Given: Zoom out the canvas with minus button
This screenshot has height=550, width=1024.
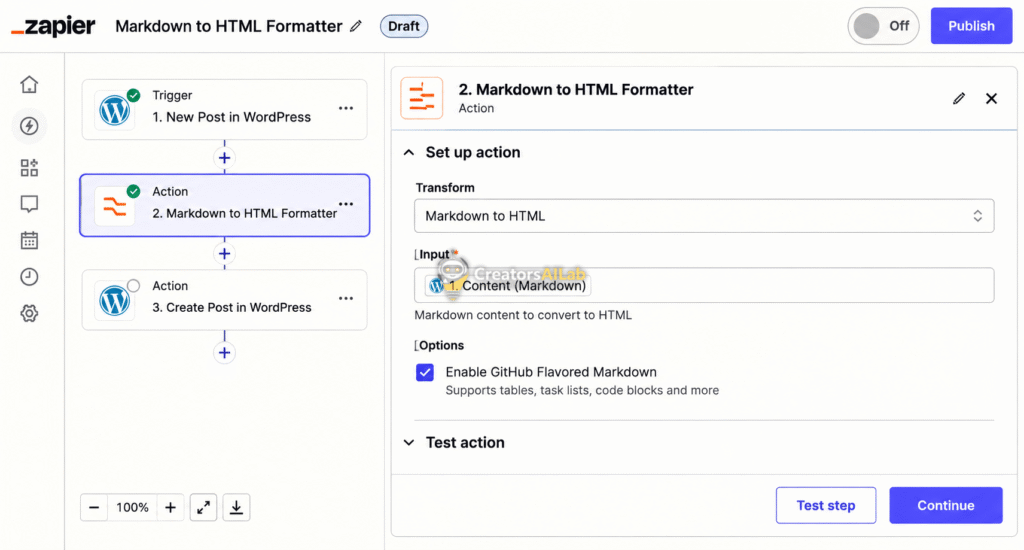Looking at the screenshot, I should click(94, 508).
